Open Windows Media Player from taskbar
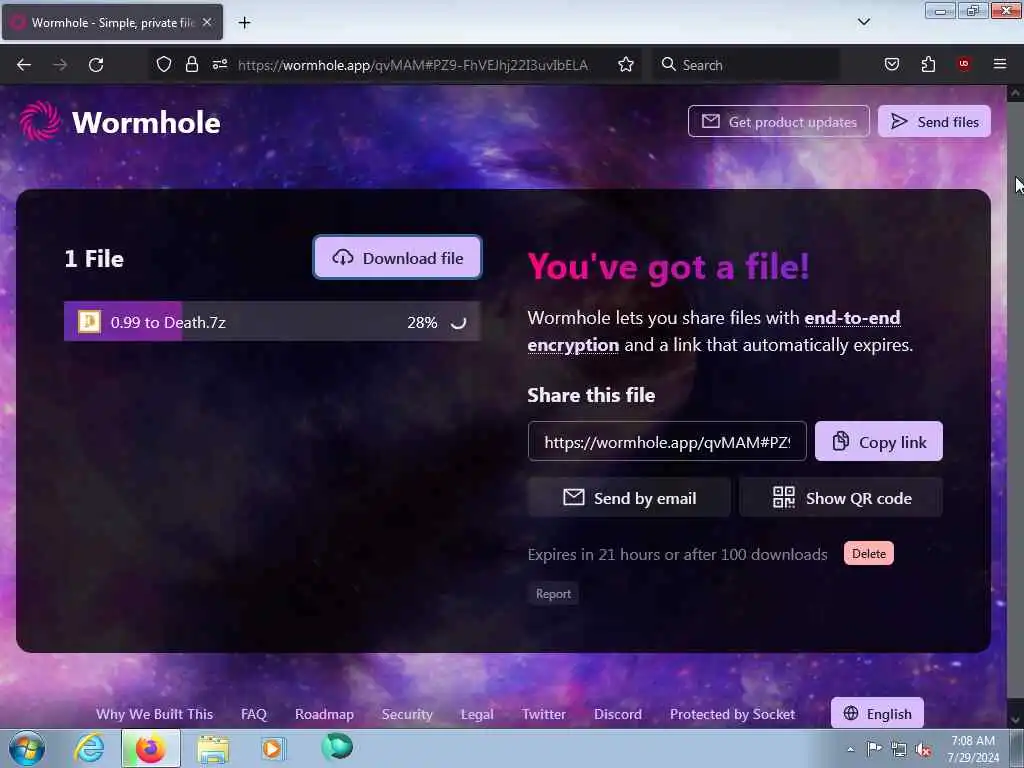Image resolution: width=1024 pixels, height=768 pixels. tap(273, 748)
